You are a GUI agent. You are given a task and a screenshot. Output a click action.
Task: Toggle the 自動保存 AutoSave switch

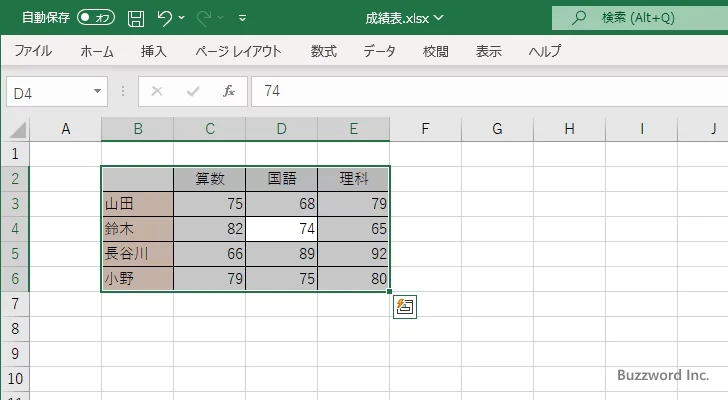[x=95, y=18]
